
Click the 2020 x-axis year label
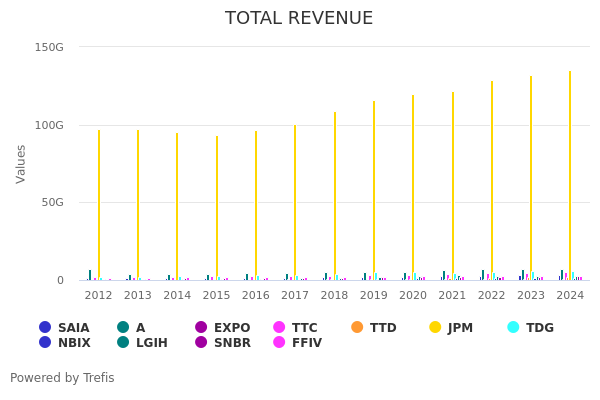(x=412, y=295)
